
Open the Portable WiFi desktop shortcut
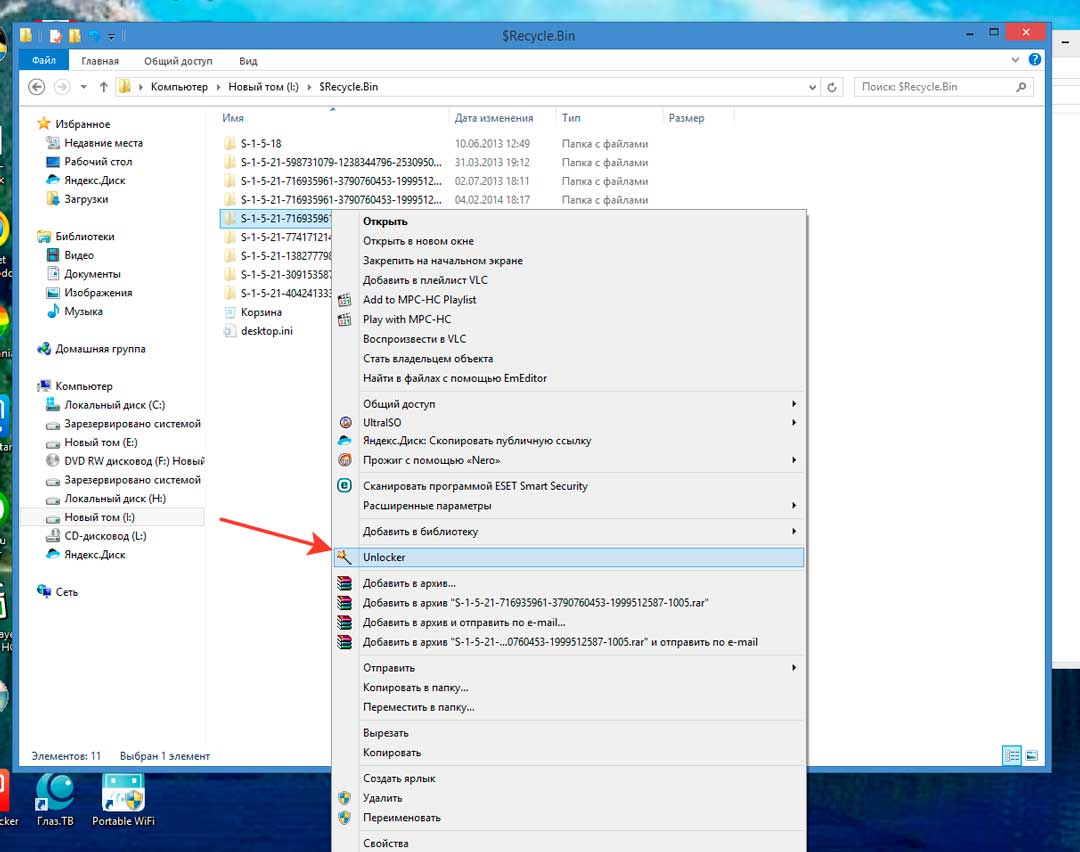tap(123, 799)
